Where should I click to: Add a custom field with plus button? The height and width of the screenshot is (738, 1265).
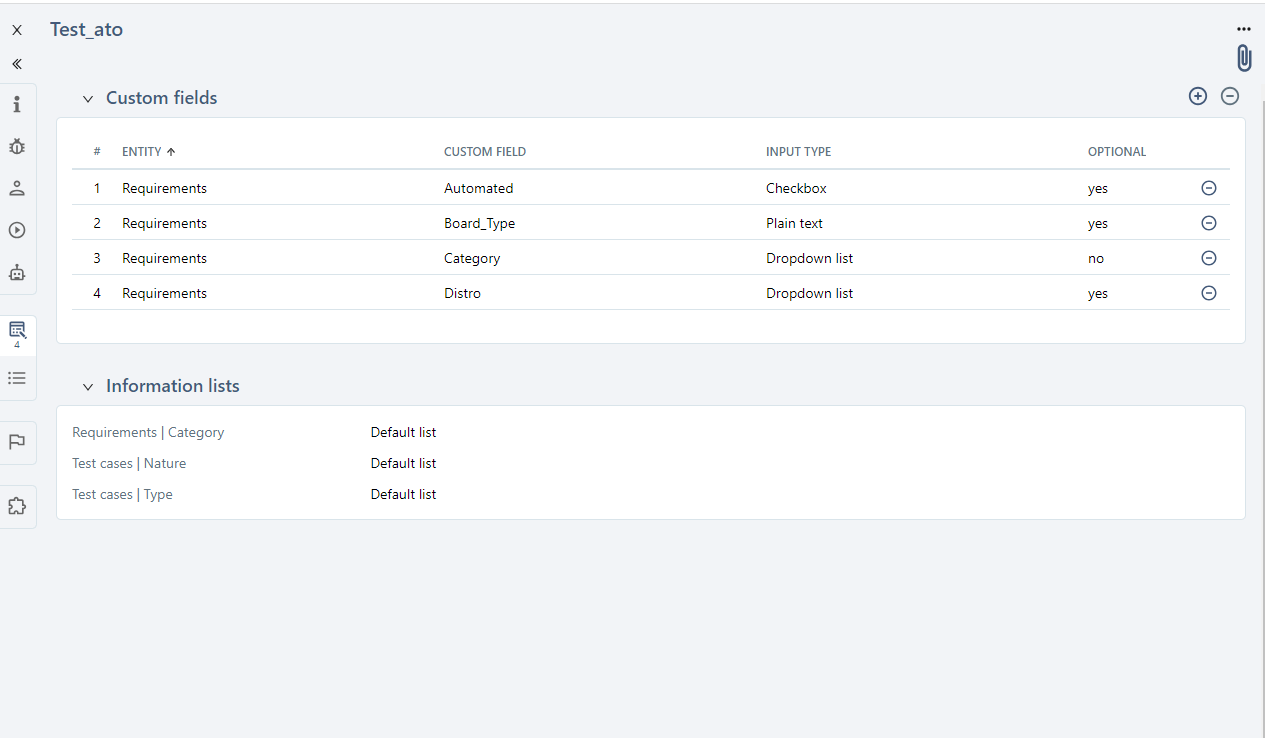pyautogui.click(x=1198, y=97)
